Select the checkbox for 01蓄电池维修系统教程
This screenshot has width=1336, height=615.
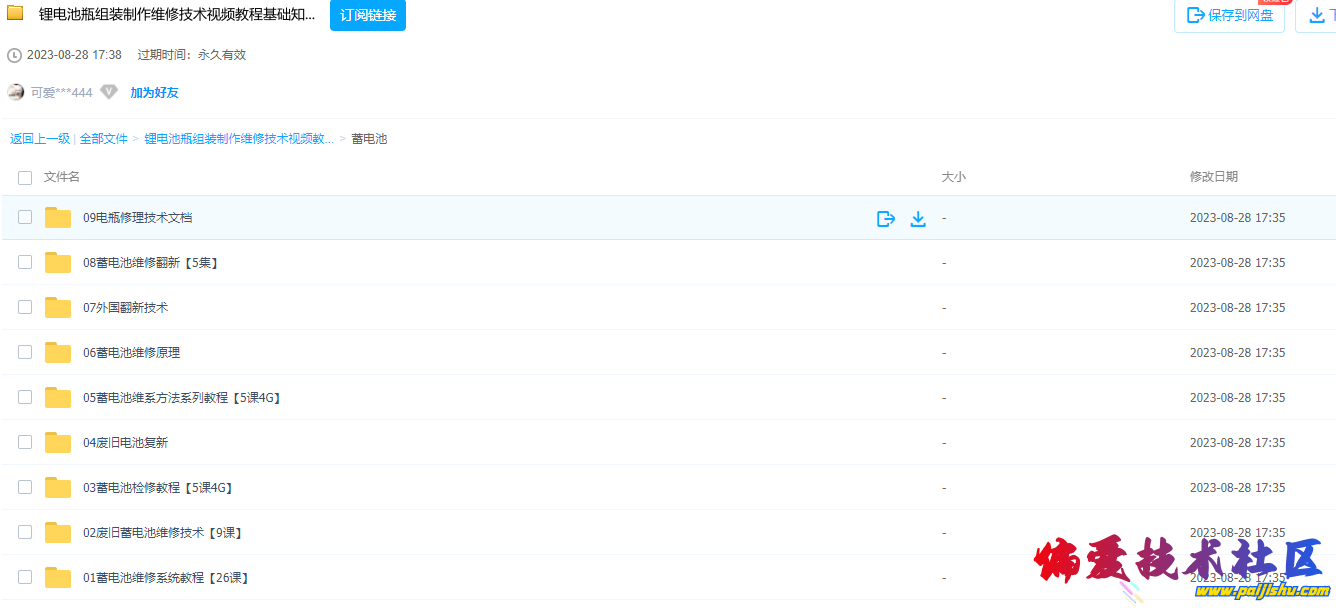tap(25, 577)
